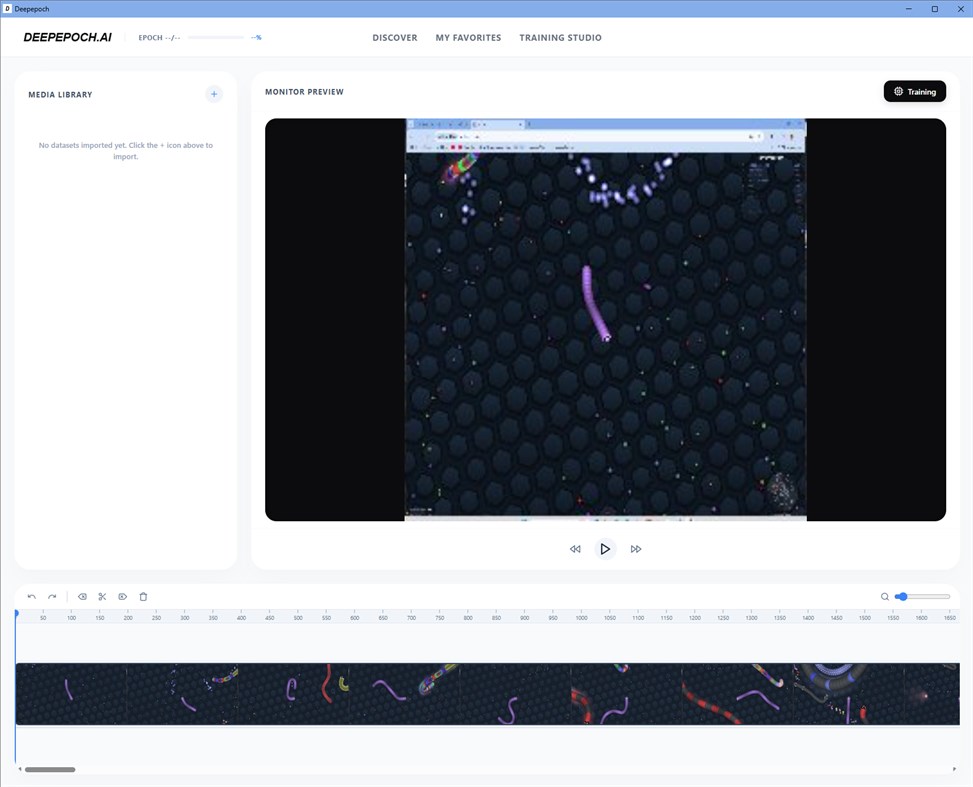Select the scissors cut tool
Viewport: 973px width, 787px height.
click(x=102, y=596)
